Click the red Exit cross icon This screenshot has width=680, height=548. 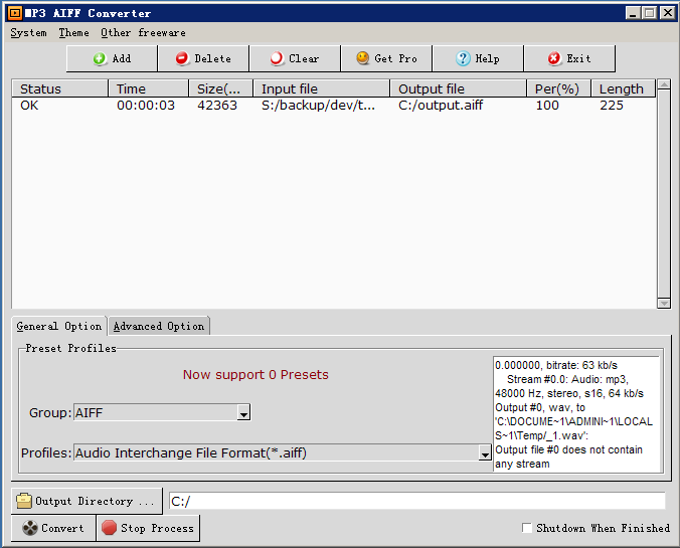click(554, 58)
